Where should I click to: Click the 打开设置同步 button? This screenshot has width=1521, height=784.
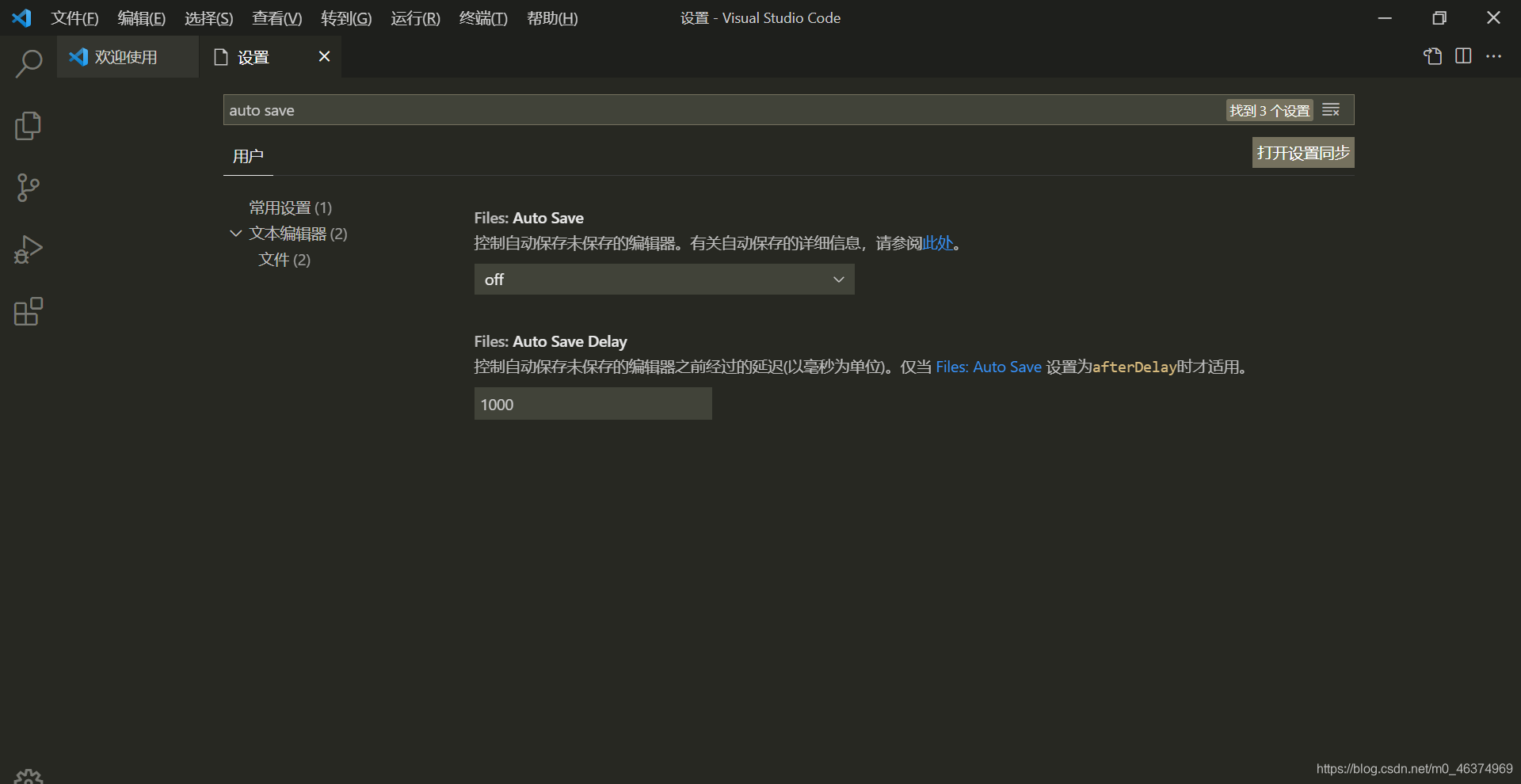(1303, 153)
